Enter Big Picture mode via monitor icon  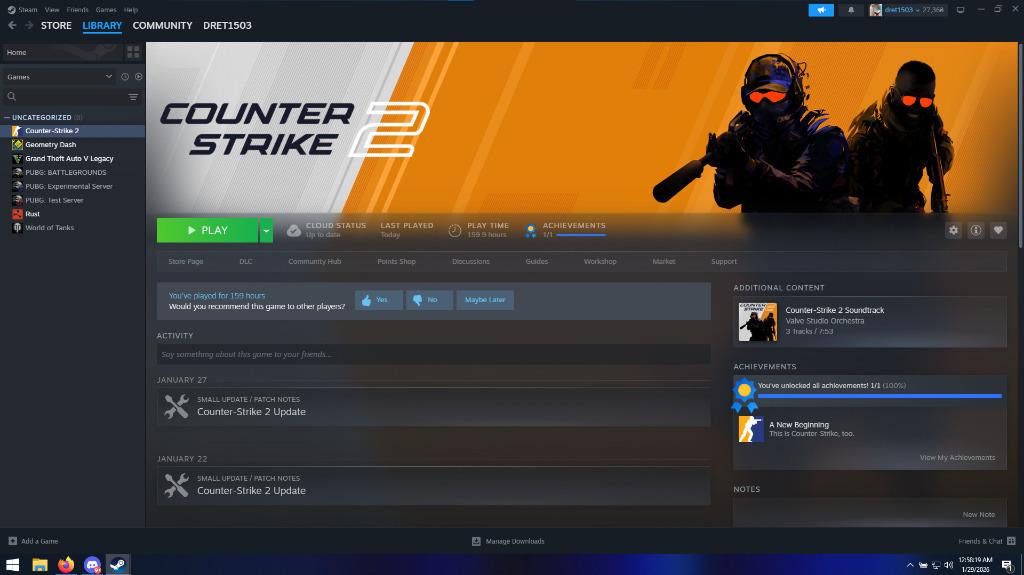pyautogui.click(x=961, y=10)
